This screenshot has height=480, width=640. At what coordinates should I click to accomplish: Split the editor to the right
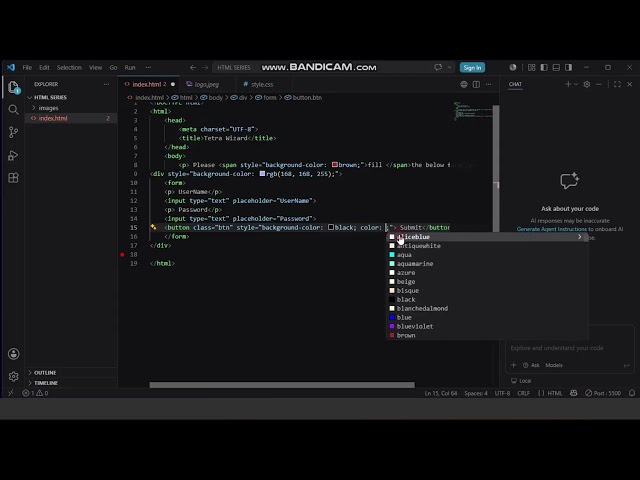click(476, 84)
